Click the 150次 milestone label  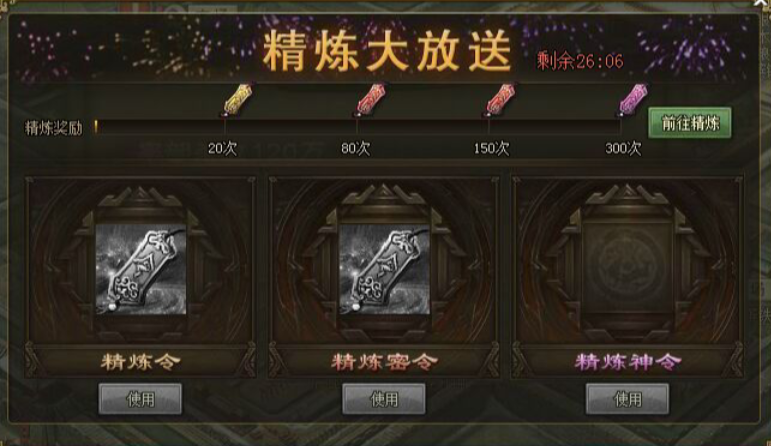[491, 148]
